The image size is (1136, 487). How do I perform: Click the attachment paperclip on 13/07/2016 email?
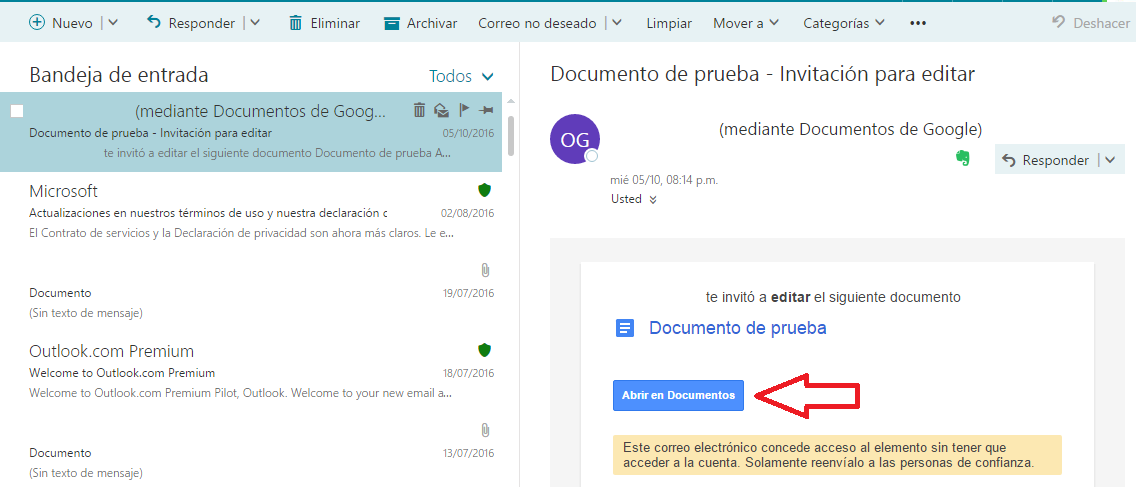(x=485, y=430)
